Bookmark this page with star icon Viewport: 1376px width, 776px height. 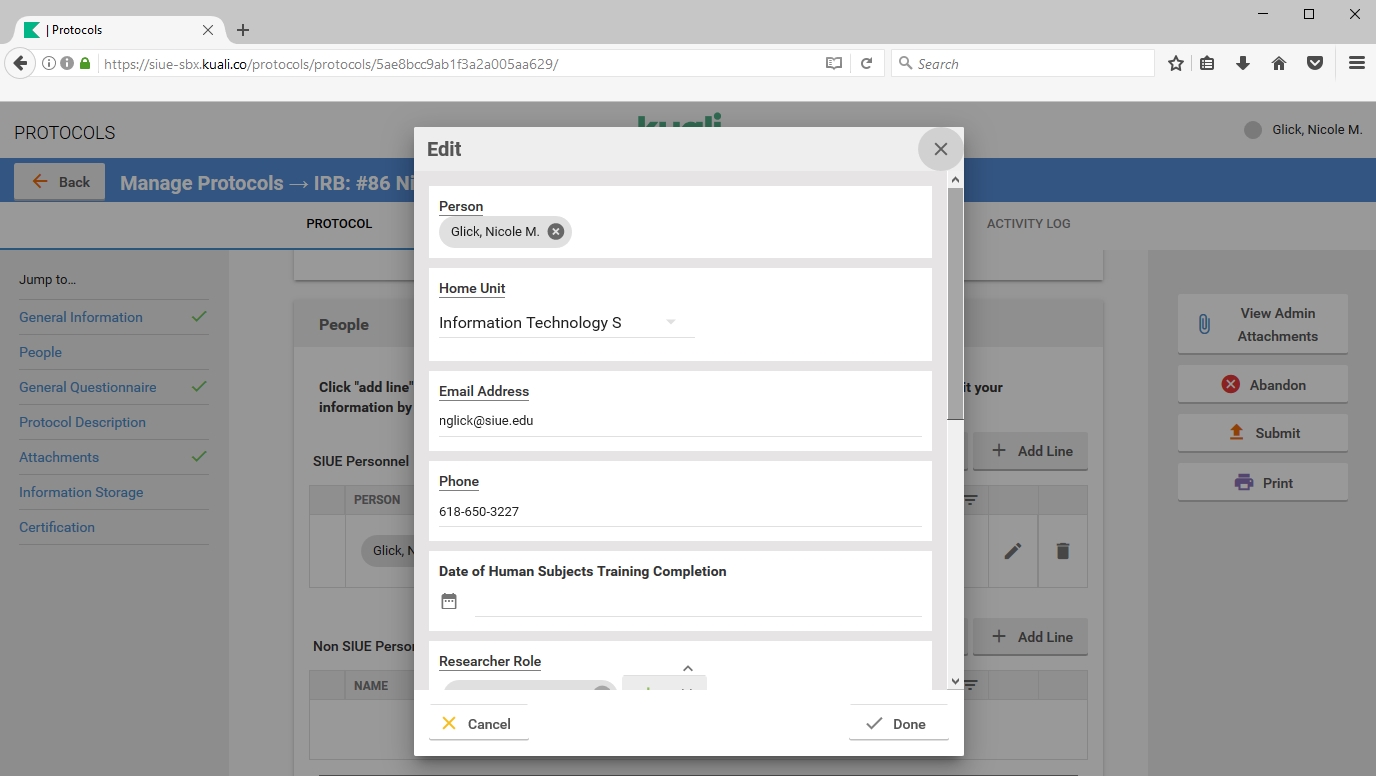pyautogui.click(x=1176, y=63)
